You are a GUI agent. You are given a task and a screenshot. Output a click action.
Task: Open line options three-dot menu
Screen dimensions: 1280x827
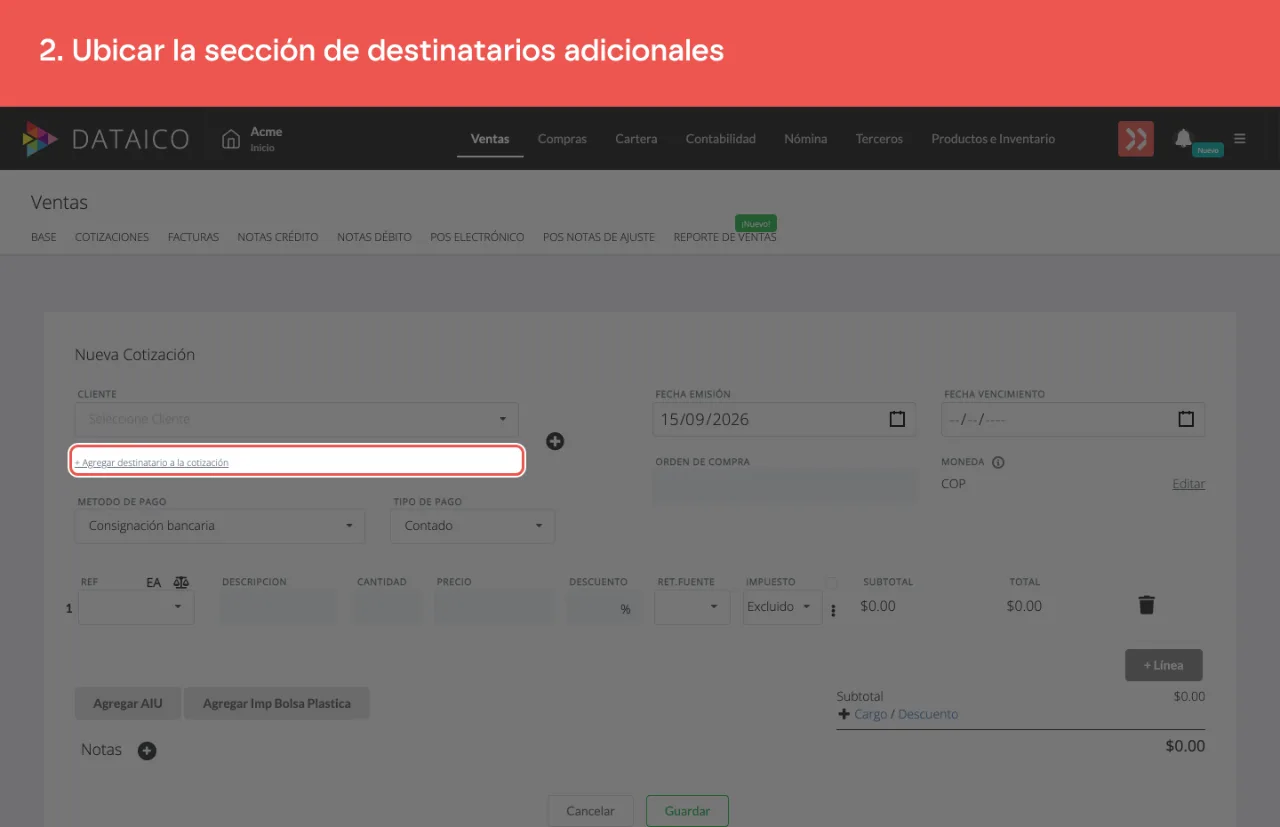tap(833, 610)
